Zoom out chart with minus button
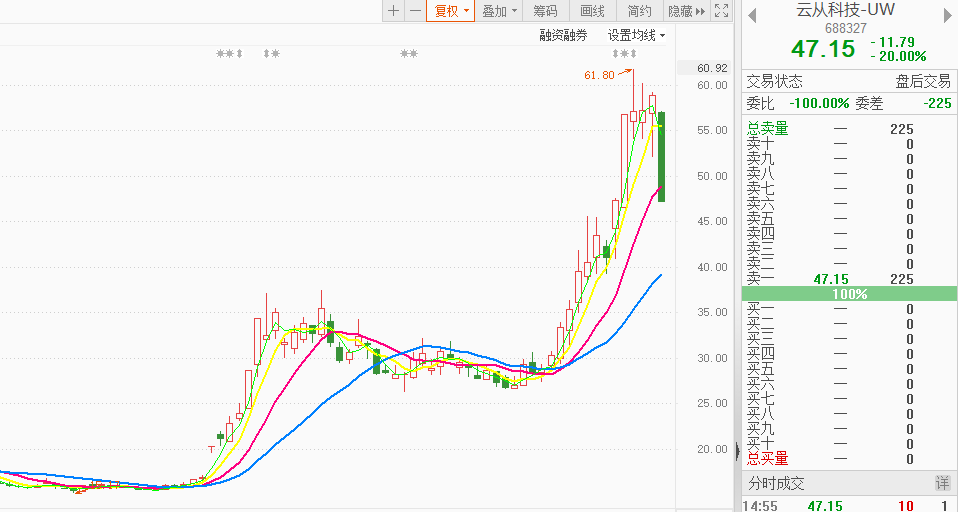The height and width of the screenshot is (512, 958). click(415, 11)
